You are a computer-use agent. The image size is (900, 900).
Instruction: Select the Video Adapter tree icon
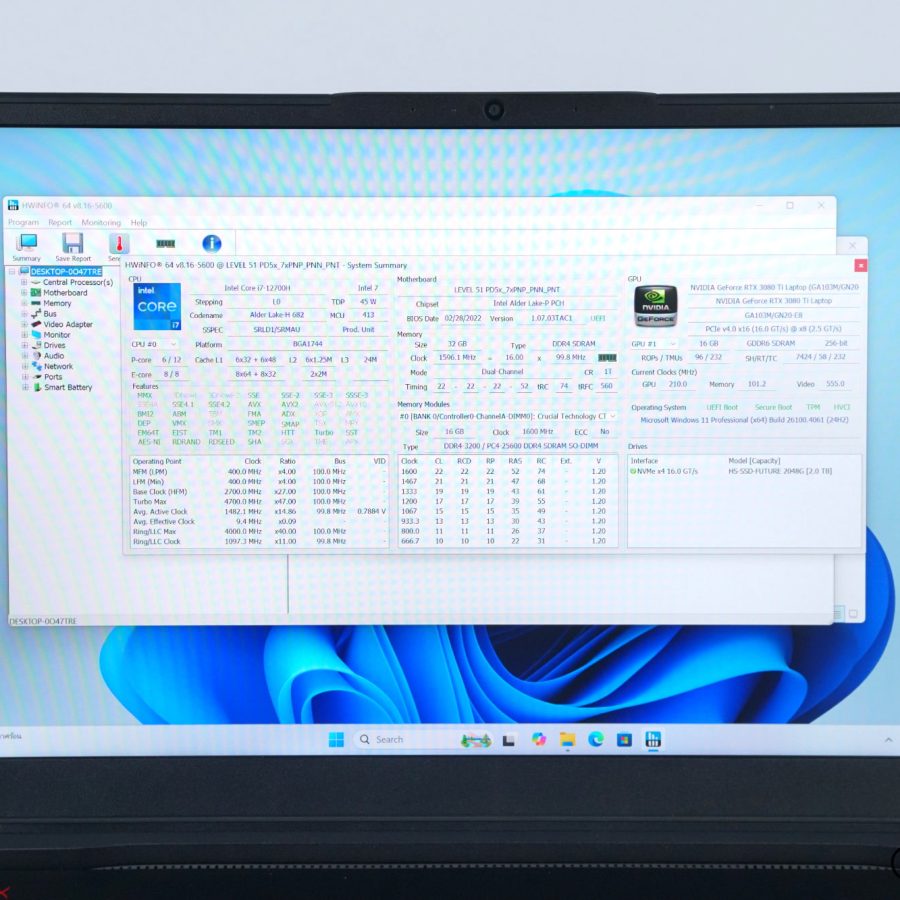36,324
